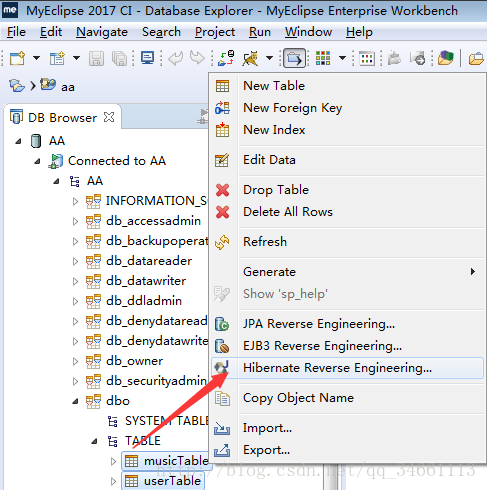This screenshot has width=487, height=490.
Task: Select the db_securityadmin schema
Action: pos(156,381)
